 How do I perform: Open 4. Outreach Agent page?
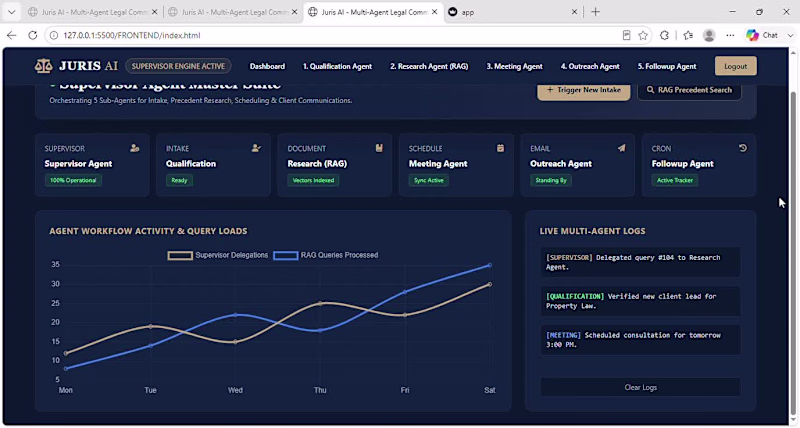pyautogui.click(x=590, y=66)
